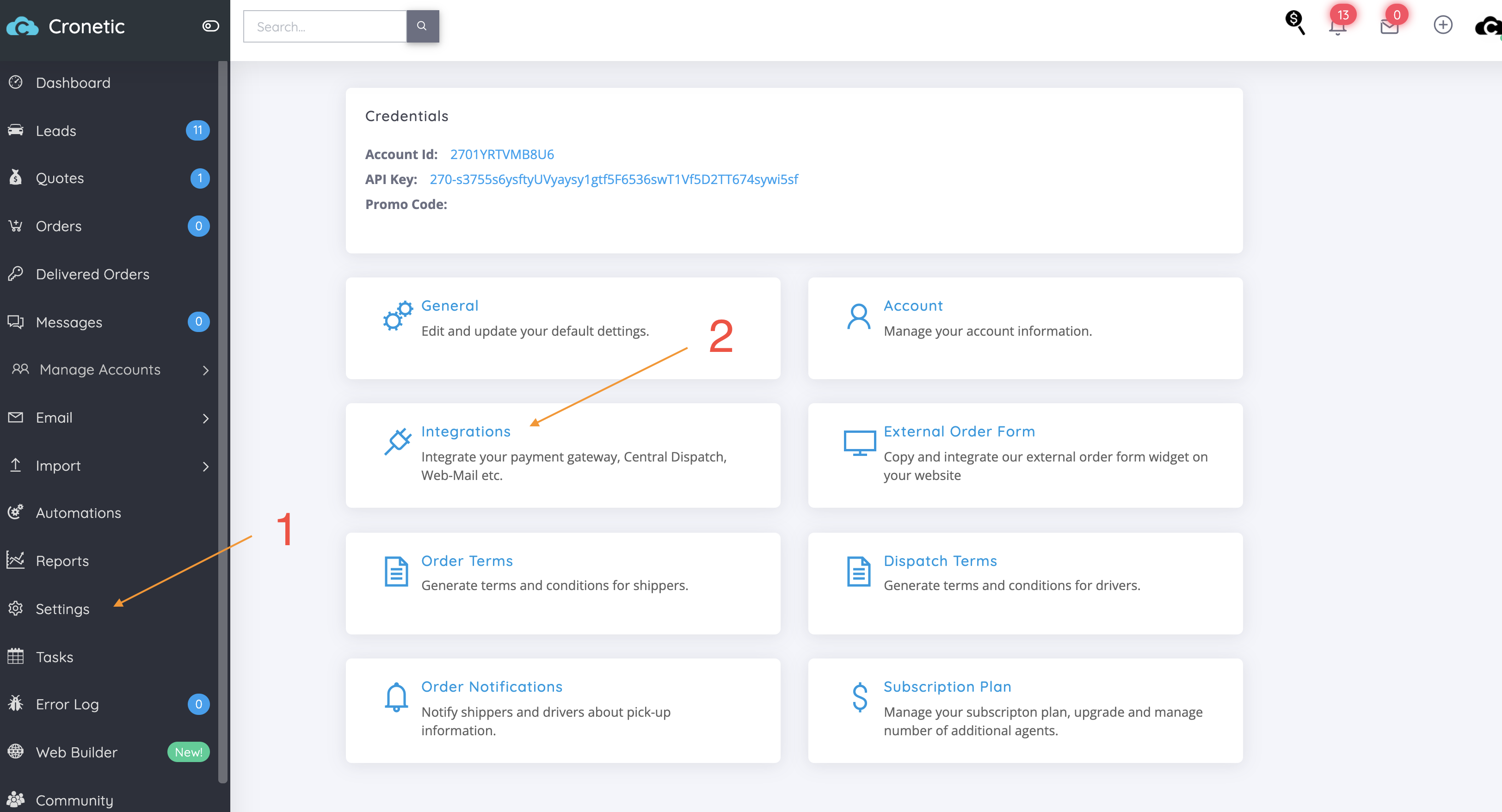Click the plus circle add icon
The image size is (1502, 812).
tap(1442, 25)
